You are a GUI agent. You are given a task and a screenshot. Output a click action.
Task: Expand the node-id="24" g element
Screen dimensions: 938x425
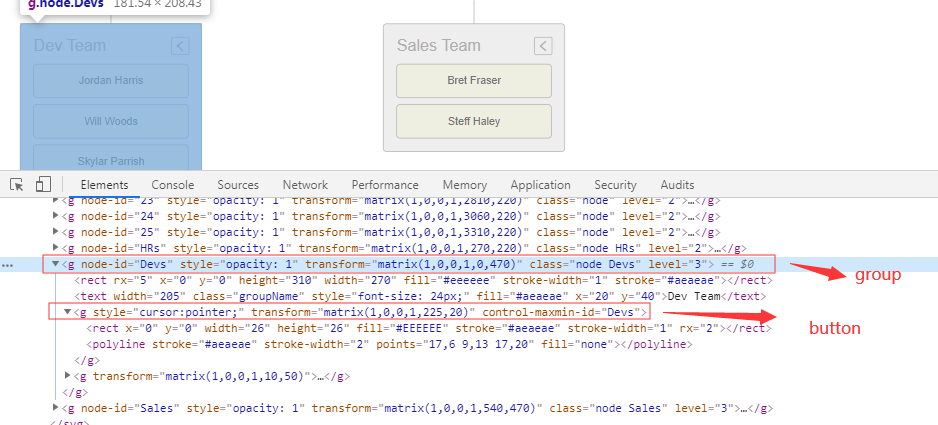[56, 215]
